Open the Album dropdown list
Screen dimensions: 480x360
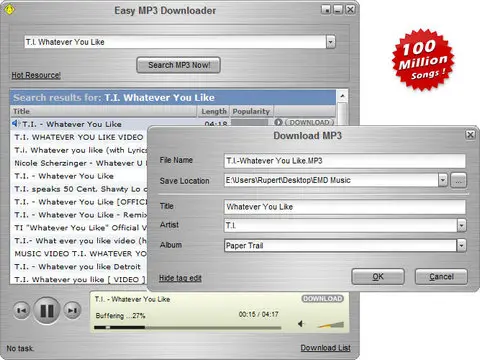[x=461, y=246]
